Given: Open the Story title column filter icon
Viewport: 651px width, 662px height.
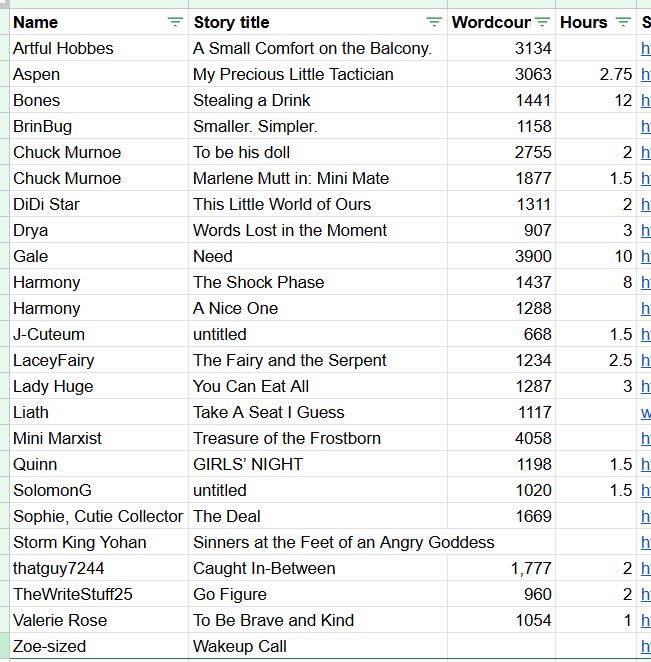Looking at the screenshot, I should tap(434, 22).
